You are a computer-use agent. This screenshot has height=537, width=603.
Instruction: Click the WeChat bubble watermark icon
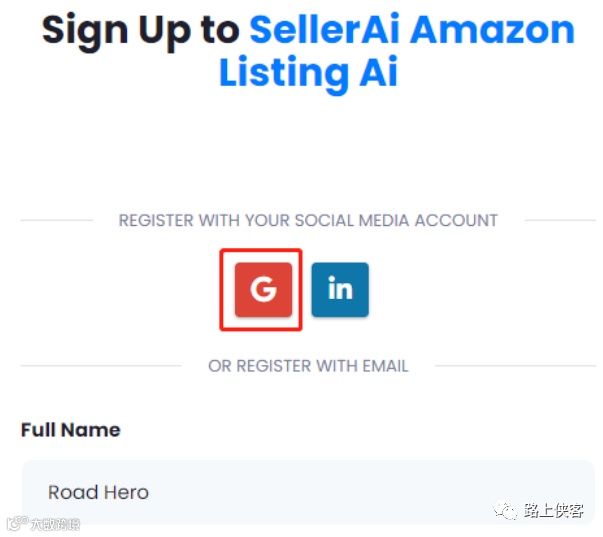508,511
